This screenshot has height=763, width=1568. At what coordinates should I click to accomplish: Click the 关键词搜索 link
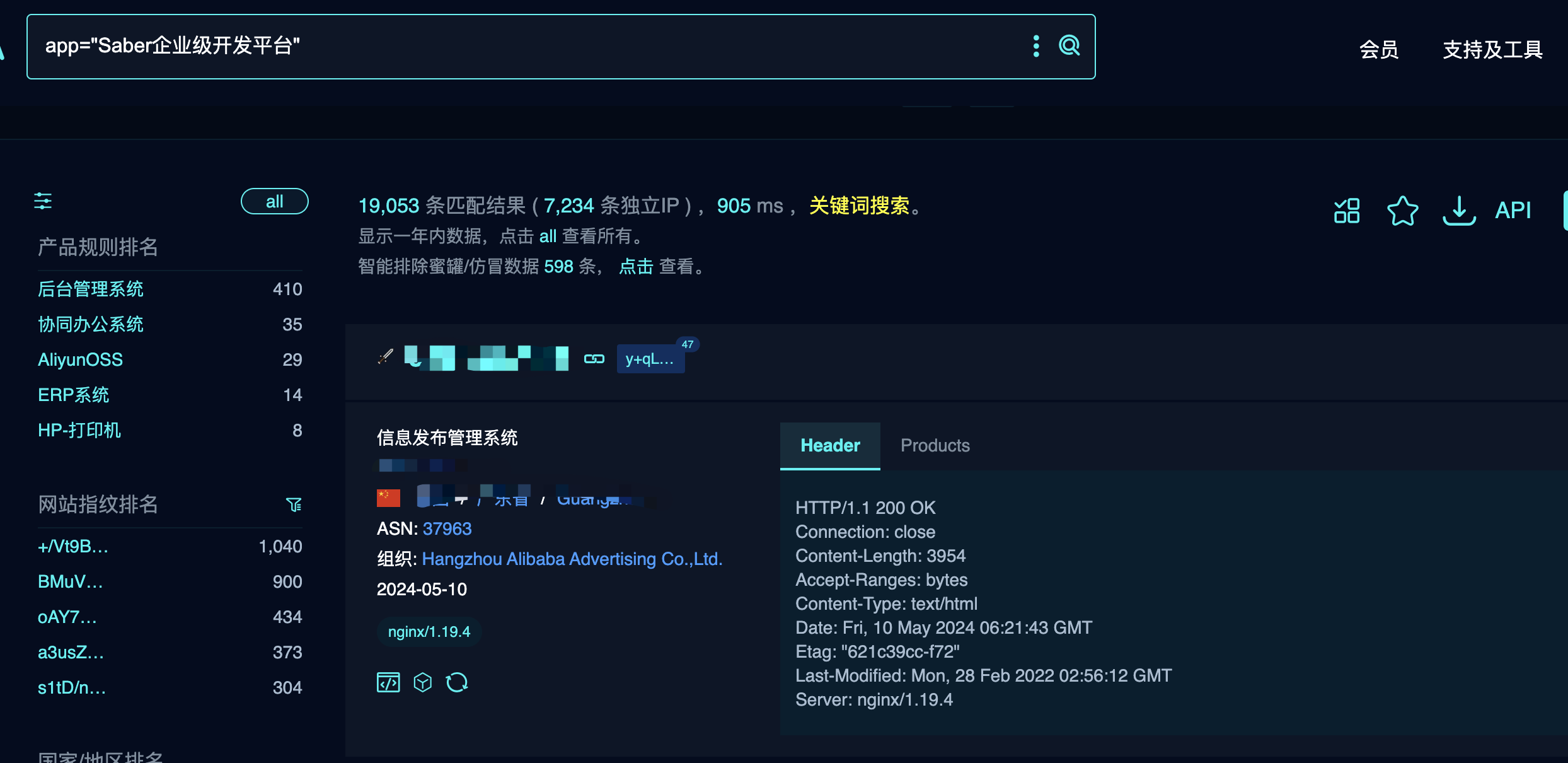point(861,206)
